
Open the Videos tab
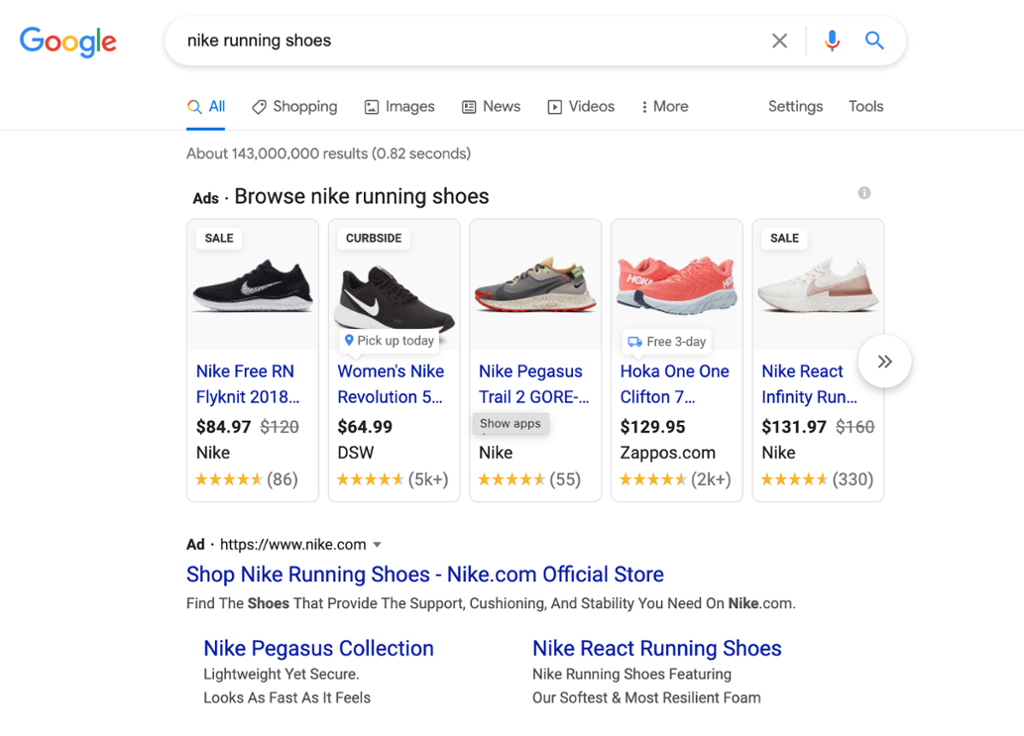pyautogui.click(x=581, y=106)
